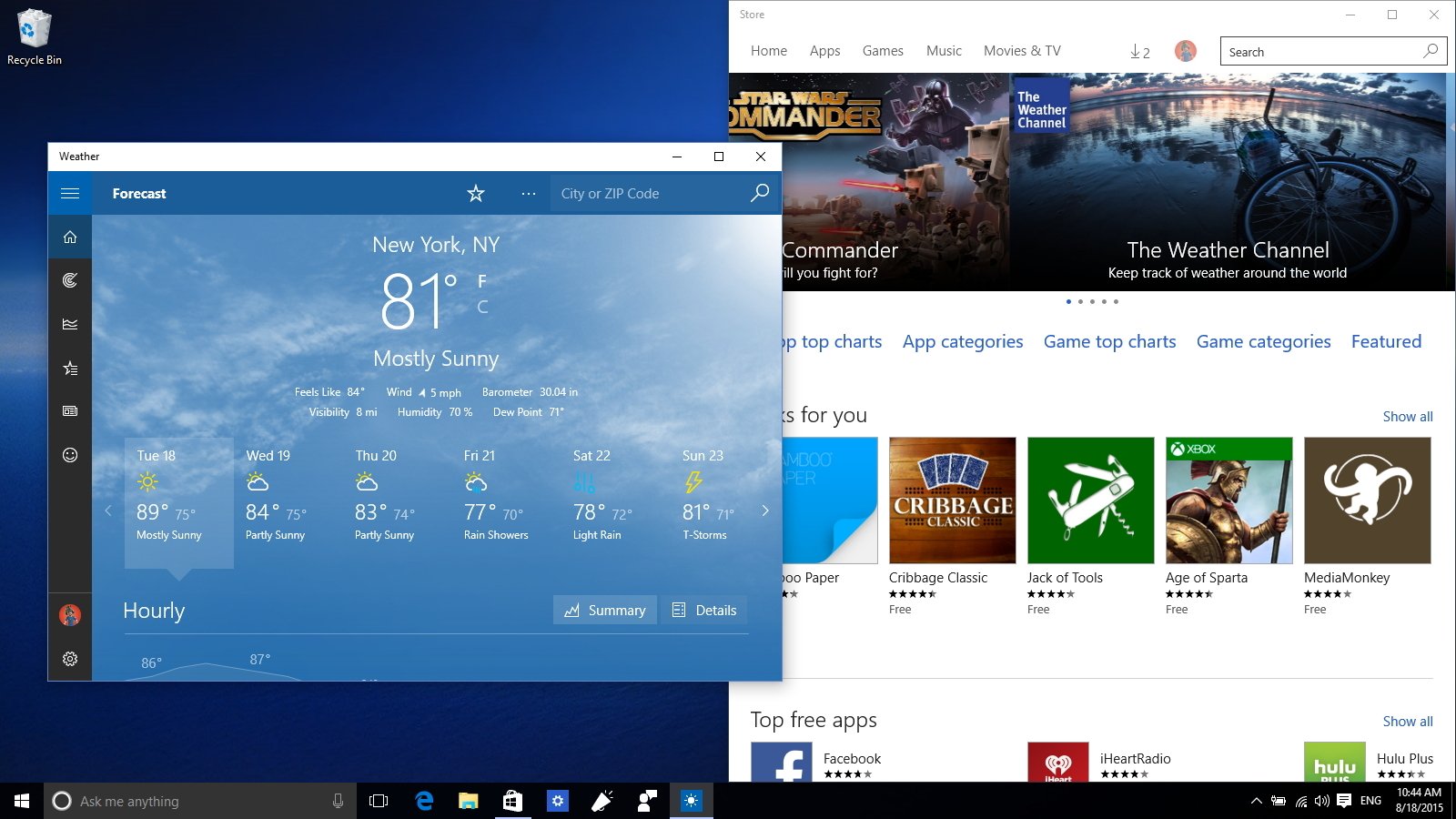
Task: Switch temperature units to Celsius
Action: pyautogui.click(x=482, y=308)
